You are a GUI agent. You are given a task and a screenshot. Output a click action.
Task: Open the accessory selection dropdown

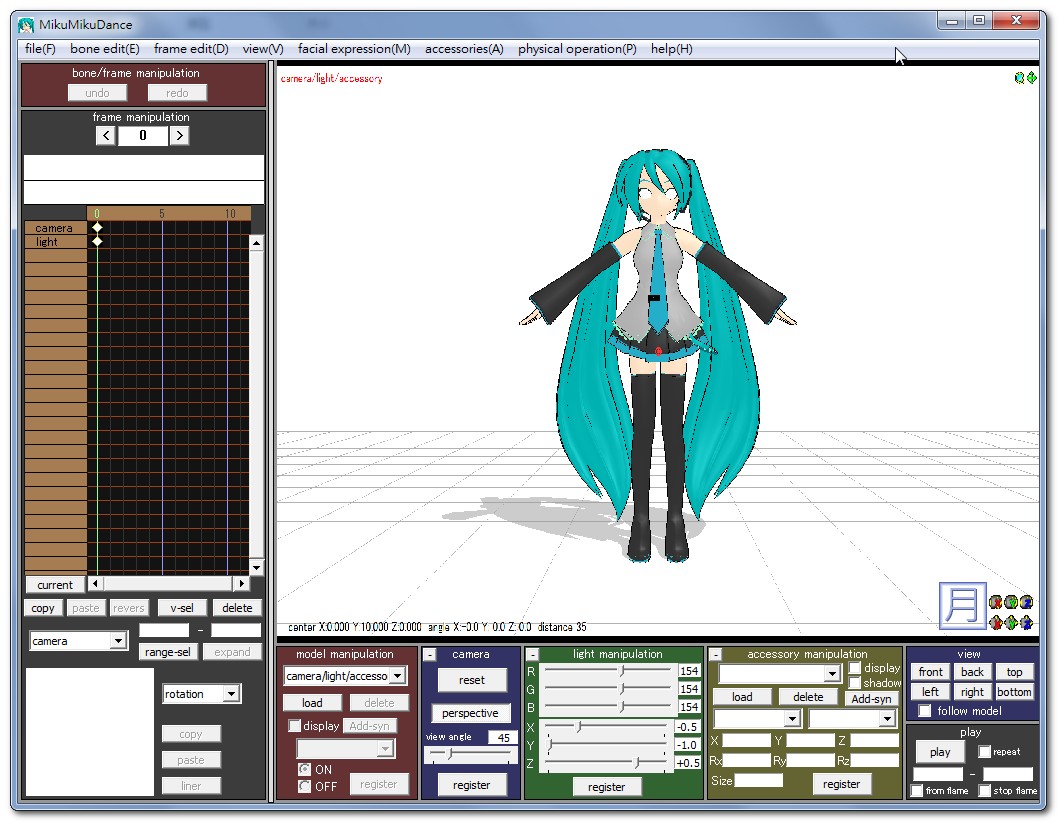tap(832, 674)
